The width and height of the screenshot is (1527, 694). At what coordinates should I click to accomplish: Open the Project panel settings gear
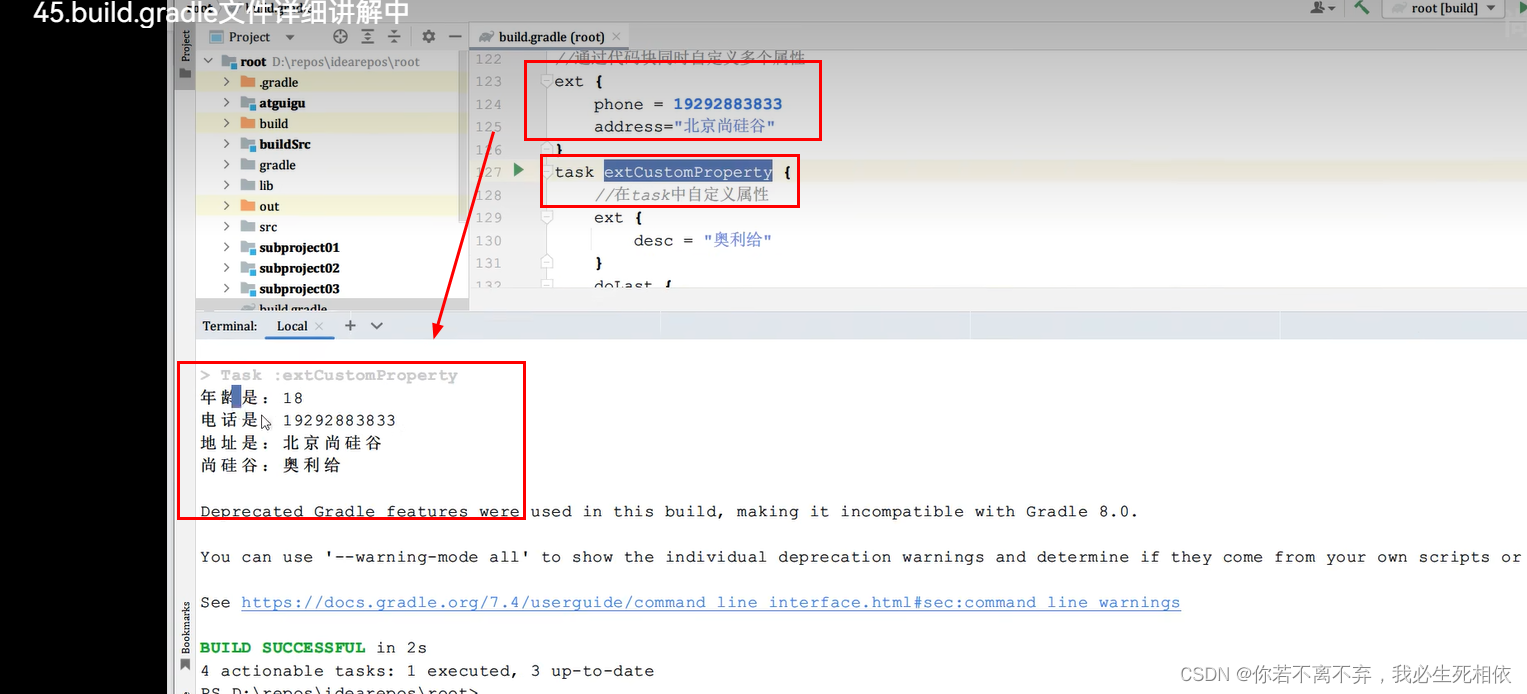428,37
